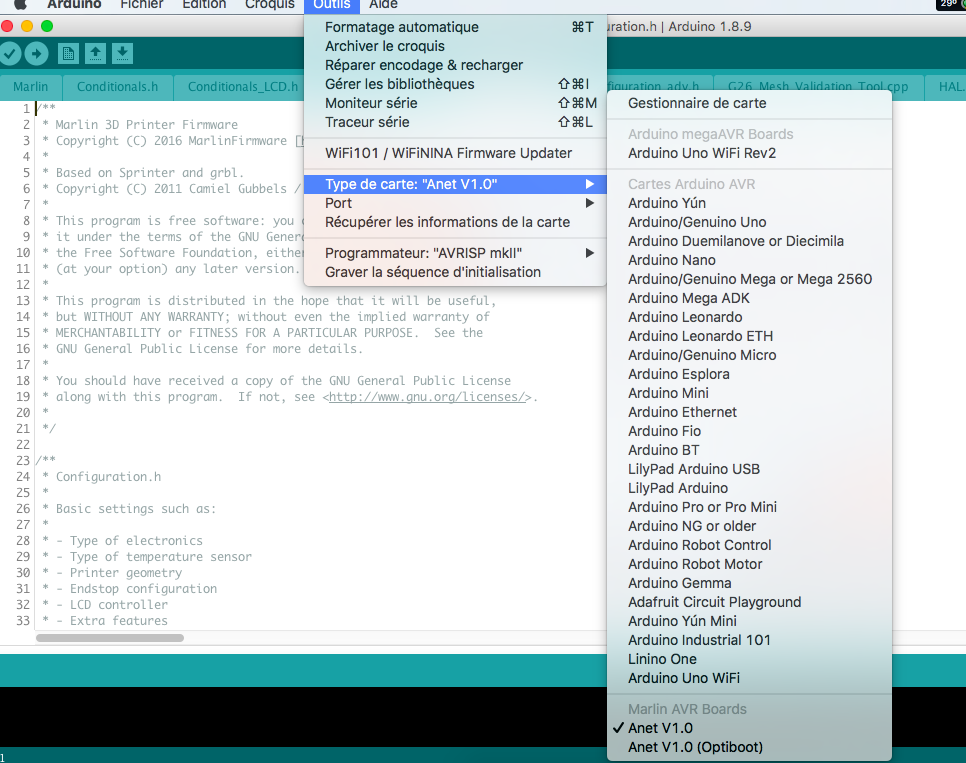Select Arduino Uno WiFi Rev2 board
This screenshot has height=763, width=966.
(x=749, y=153)
